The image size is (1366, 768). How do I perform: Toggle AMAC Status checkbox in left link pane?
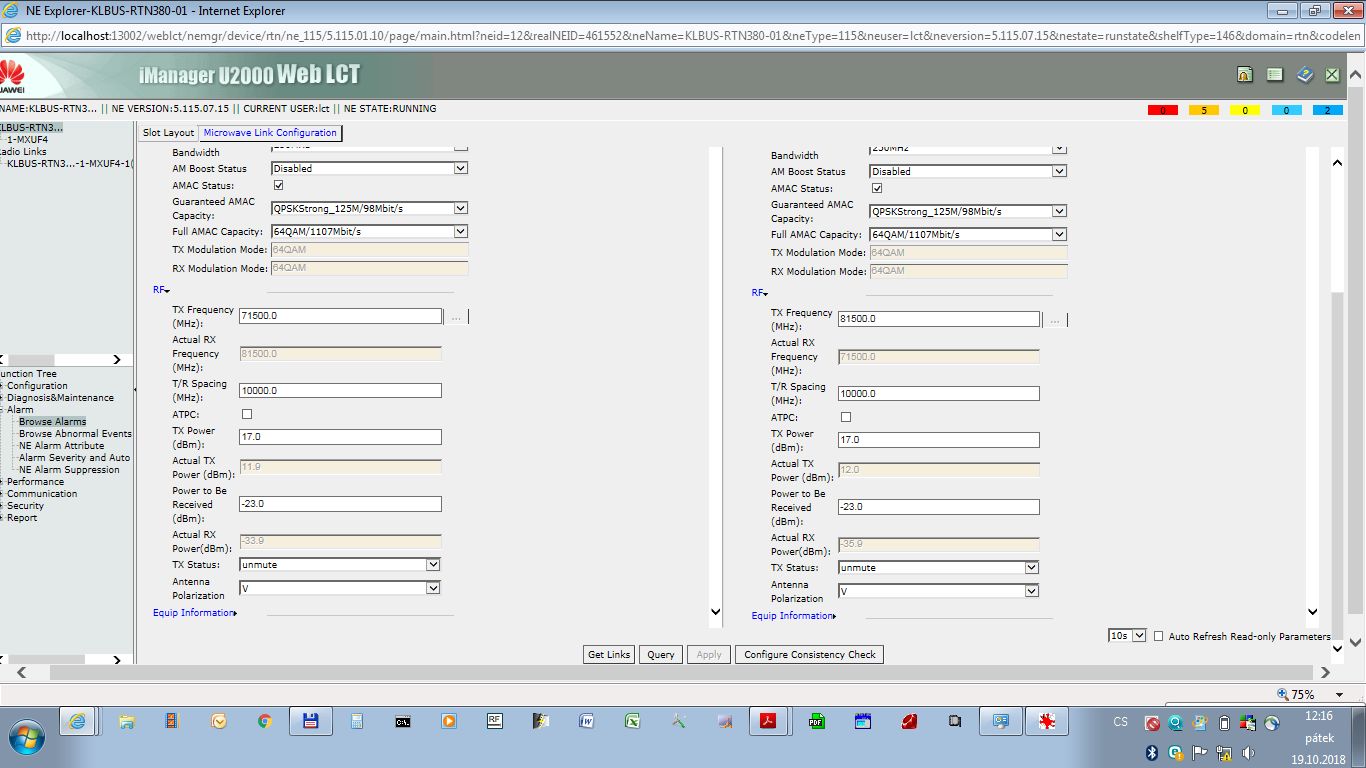(278, 185)
